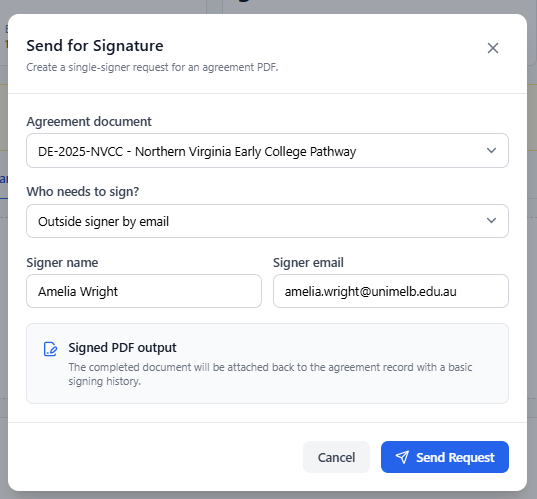Click the Agreement document label

(x=89, y=122)
